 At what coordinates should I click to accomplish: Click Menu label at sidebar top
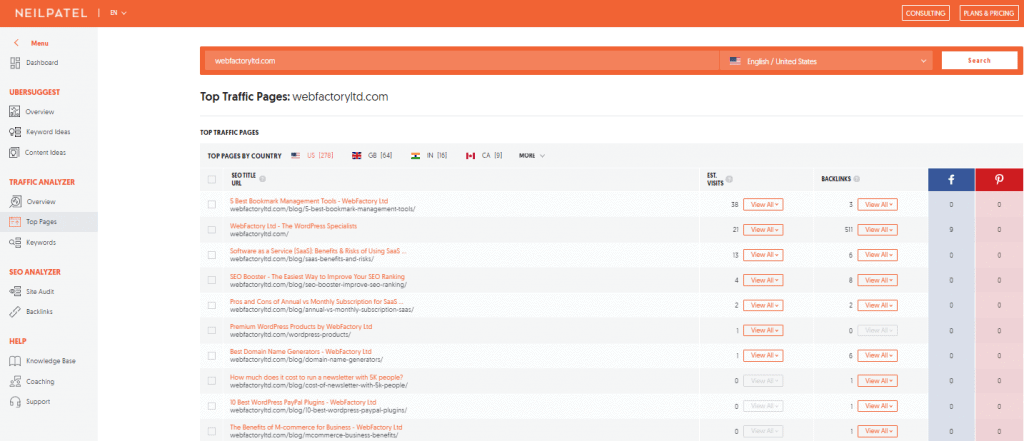coord(40,43)
